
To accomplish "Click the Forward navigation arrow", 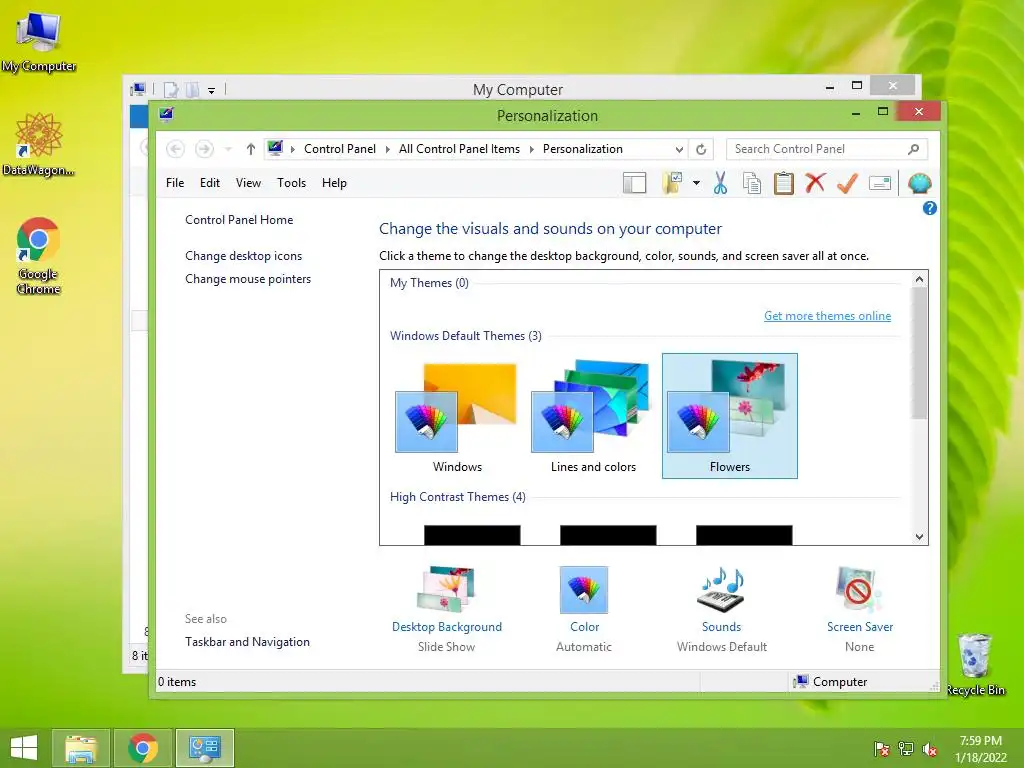I will 204,150.
